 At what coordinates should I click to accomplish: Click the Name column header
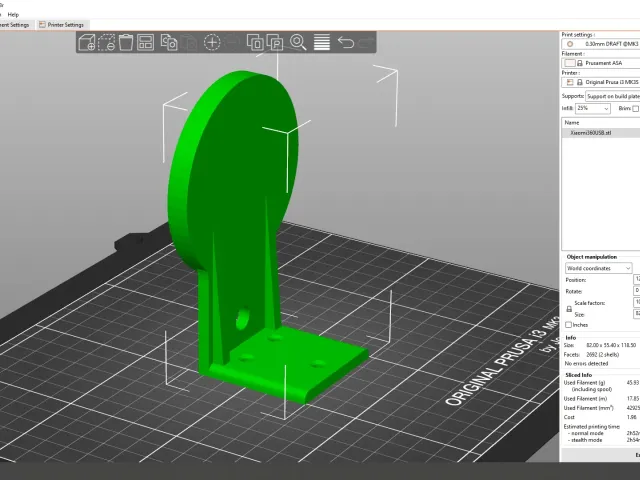tap(601, 122)
